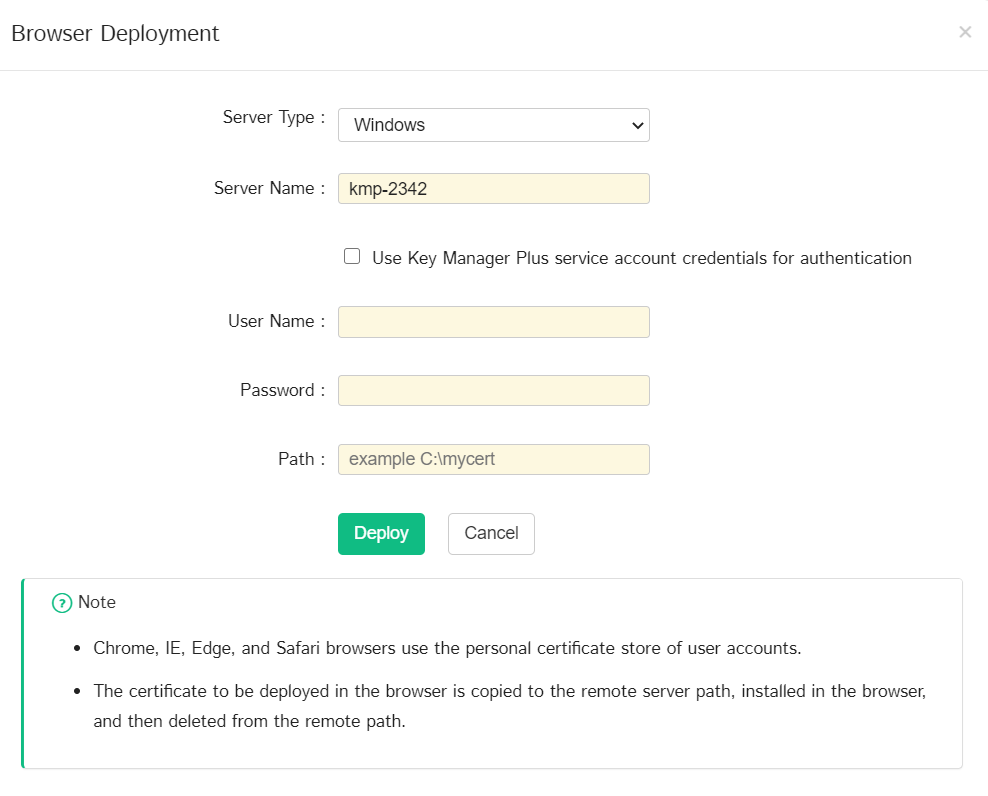Click into the User Name field
Screen dimensions: 988x796
[493, 322]
